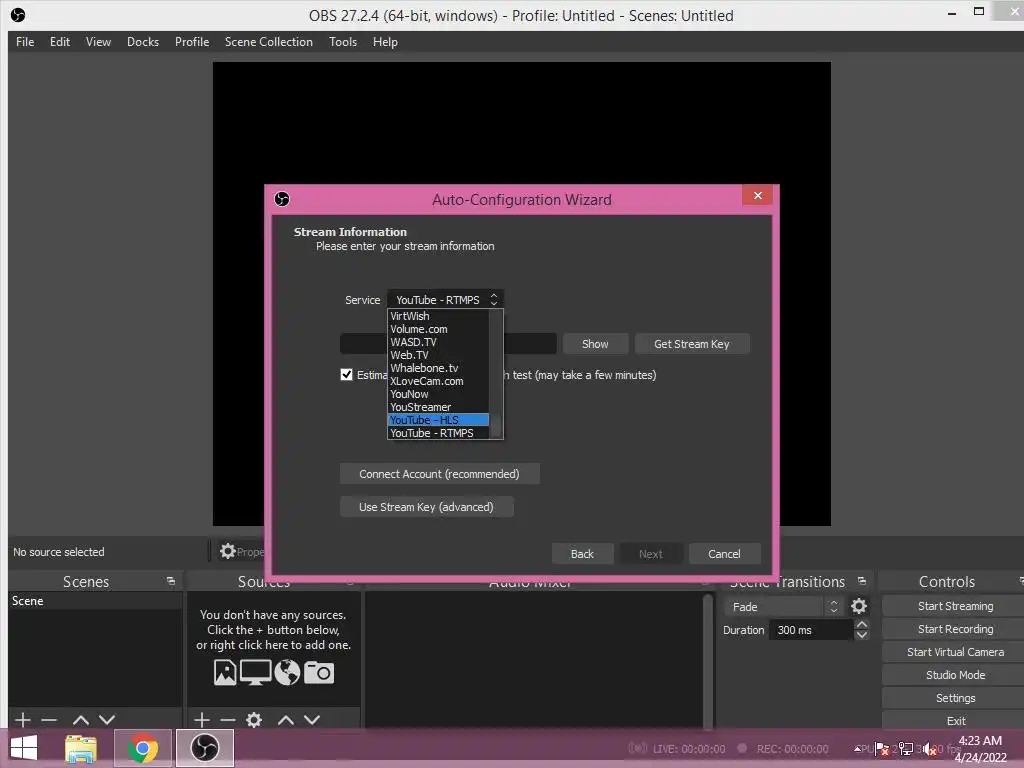Viewport: 1024px width, 768px height.
Task: Click Get Stream Key button
Action: point(692,344)
